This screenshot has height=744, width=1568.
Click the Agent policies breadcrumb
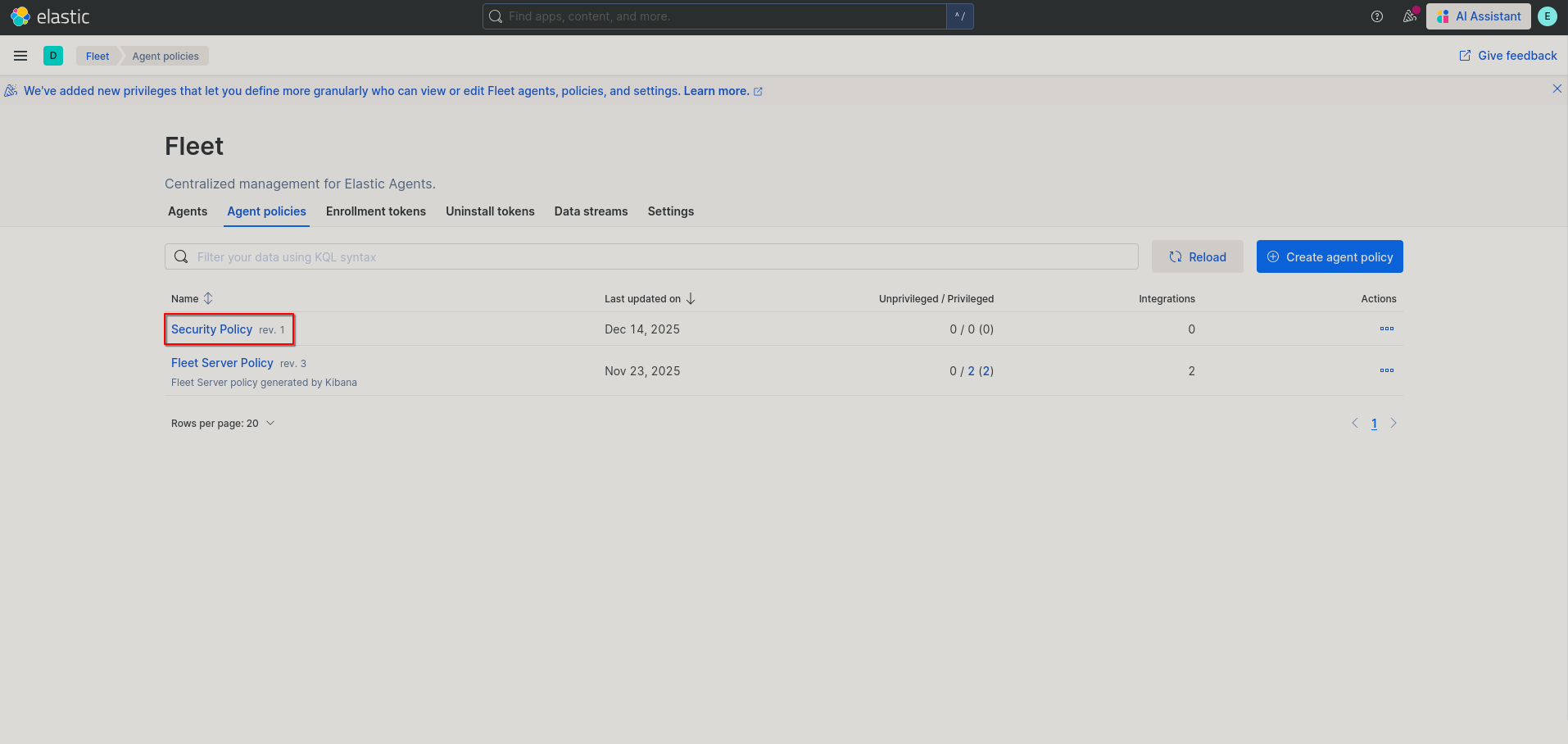(x=165, y=56)
